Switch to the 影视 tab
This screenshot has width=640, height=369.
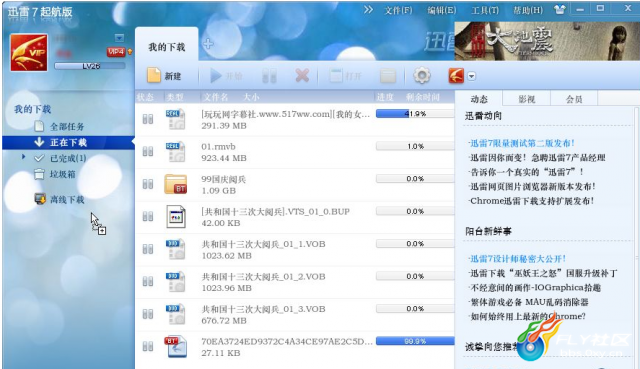(527, 99)
